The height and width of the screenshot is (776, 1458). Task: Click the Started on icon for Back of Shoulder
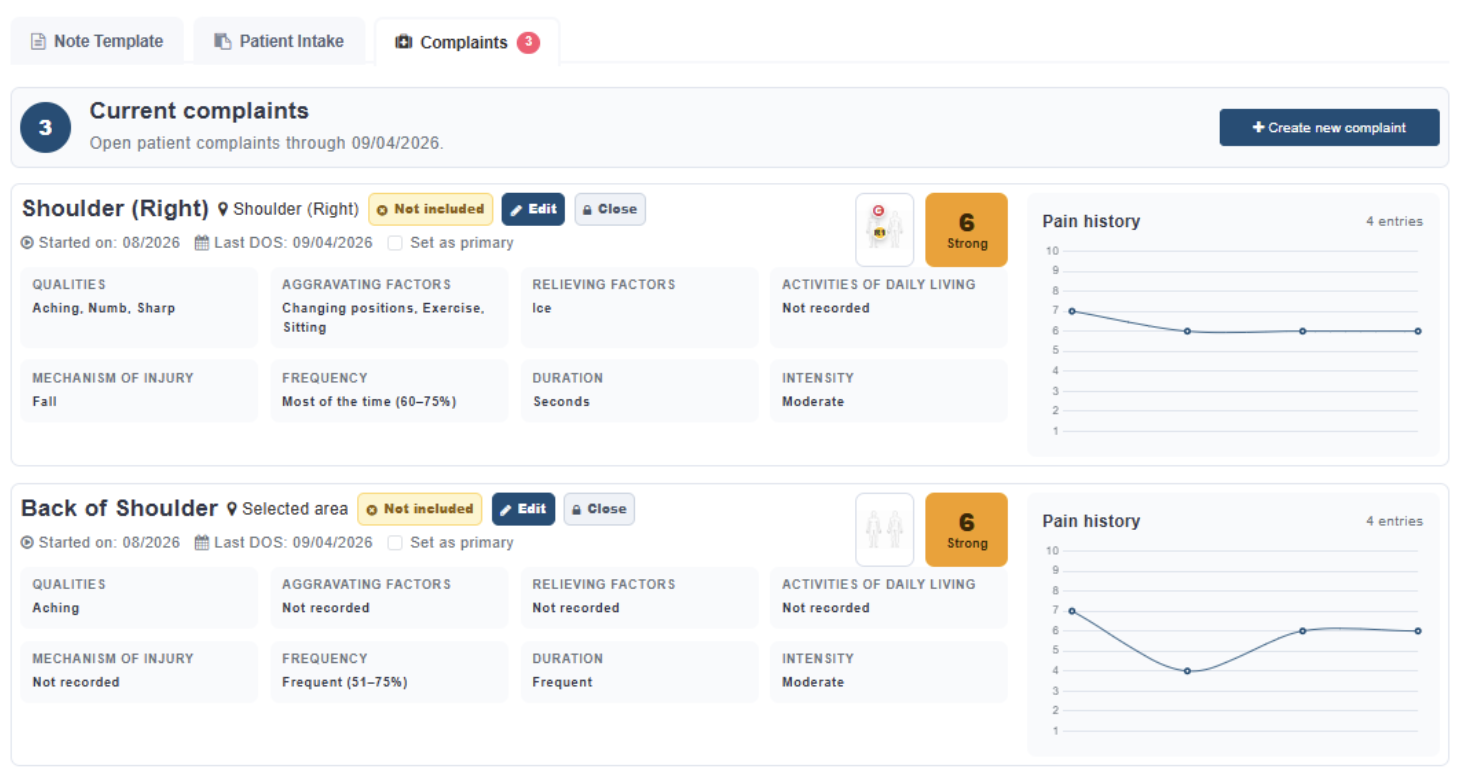tap(27, 543)
